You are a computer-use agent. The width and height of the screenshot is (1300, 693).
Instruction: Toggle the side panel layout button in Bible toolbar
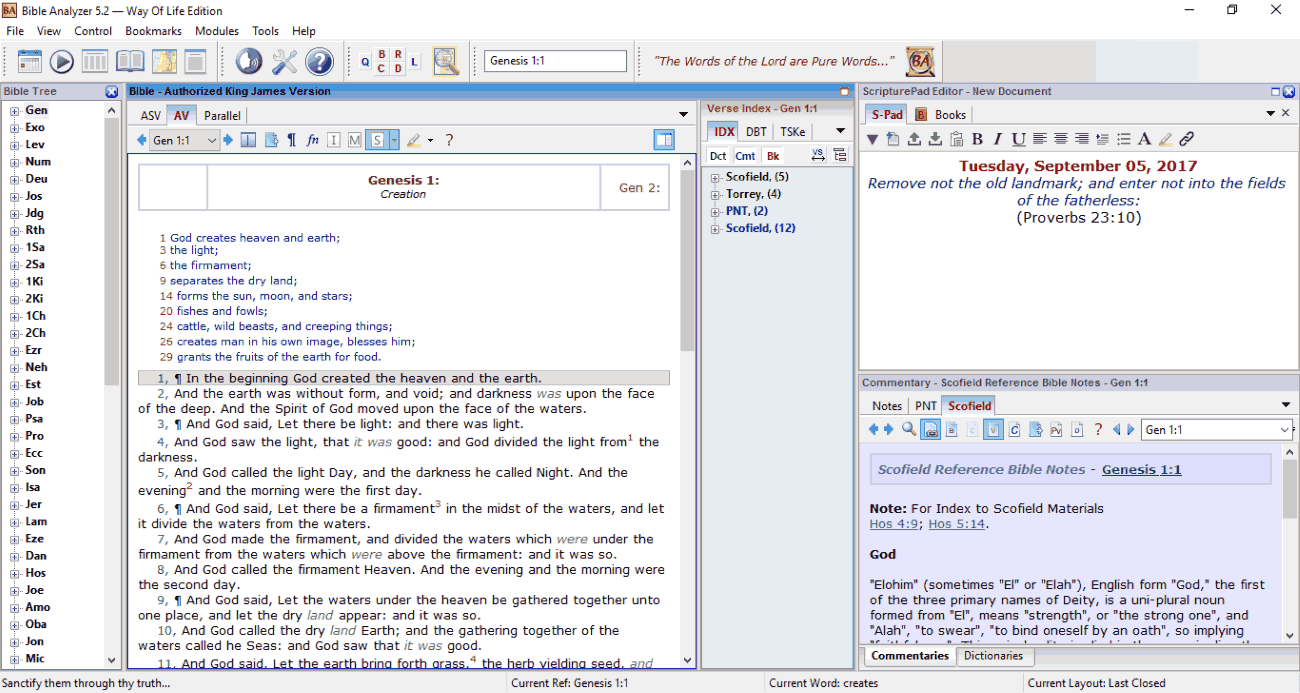[663, 140]
